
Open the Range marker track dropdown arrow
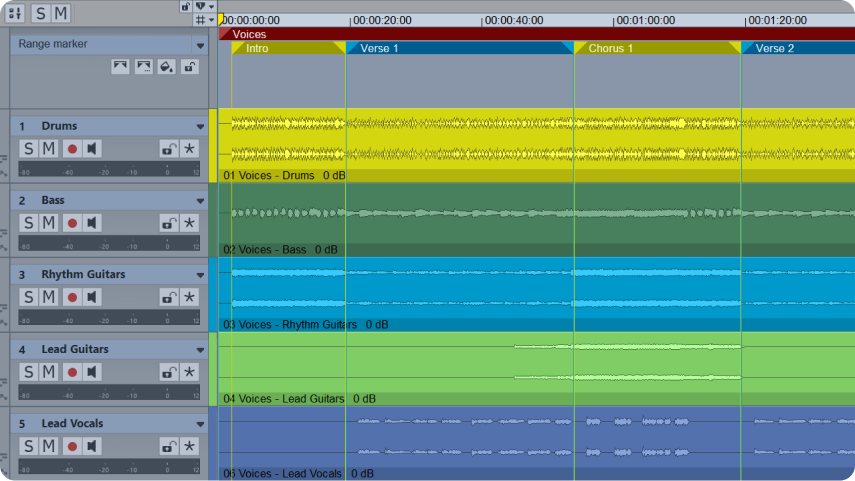click(x=200, y=46)
